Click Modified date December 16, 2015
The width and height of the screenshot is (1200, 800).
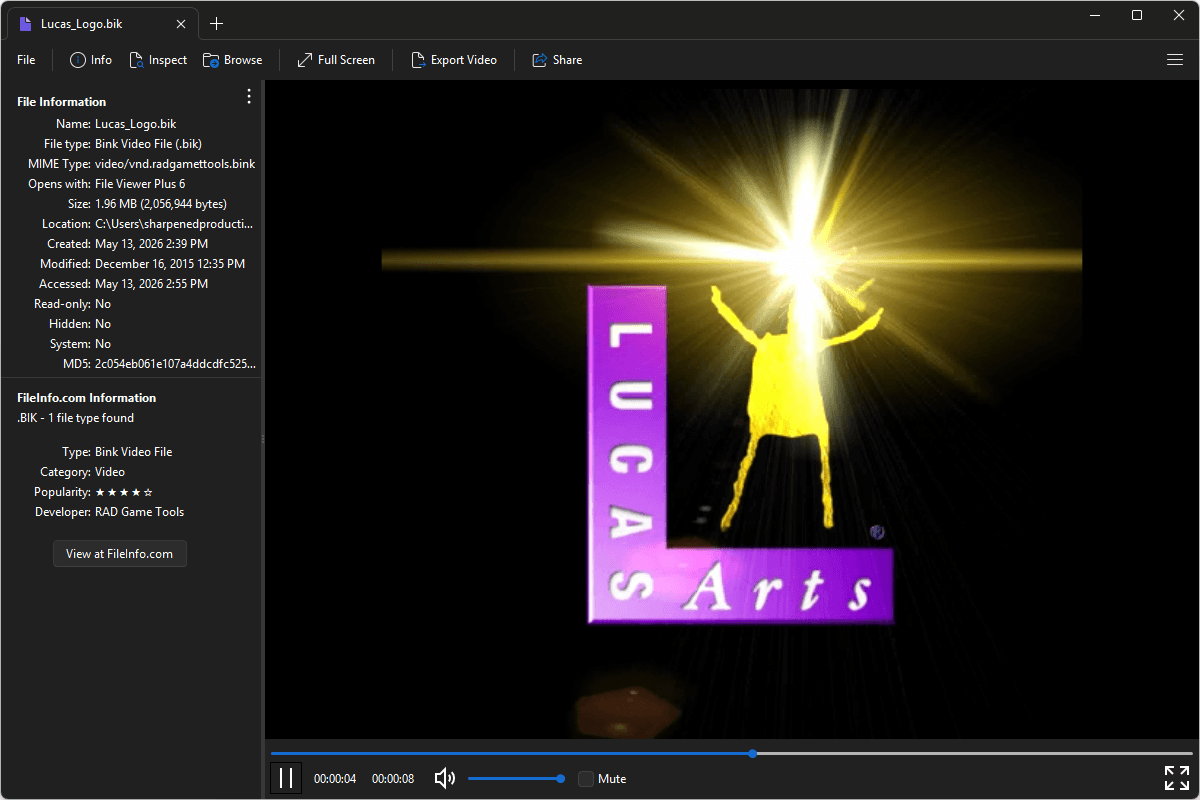click(x=170, y=264)
